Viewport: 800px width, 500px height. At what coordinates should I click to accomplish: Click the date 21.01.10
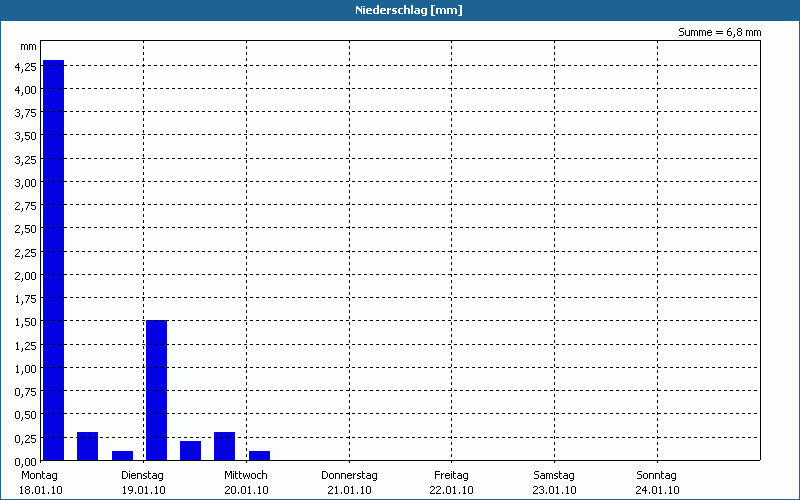pyautogui.click(x=349, y=491)
